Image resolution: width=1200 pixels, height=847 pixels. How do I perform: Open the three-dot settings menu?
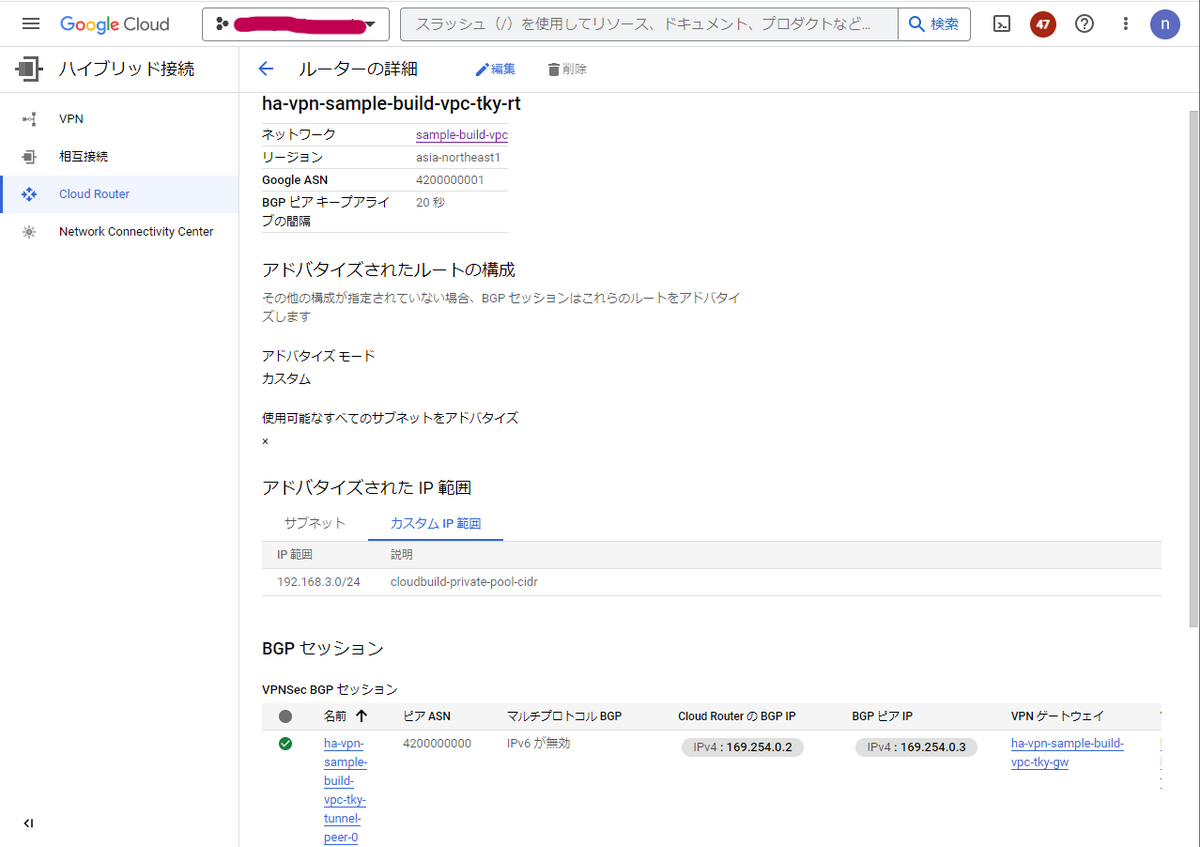click(x=1126, y=24)
